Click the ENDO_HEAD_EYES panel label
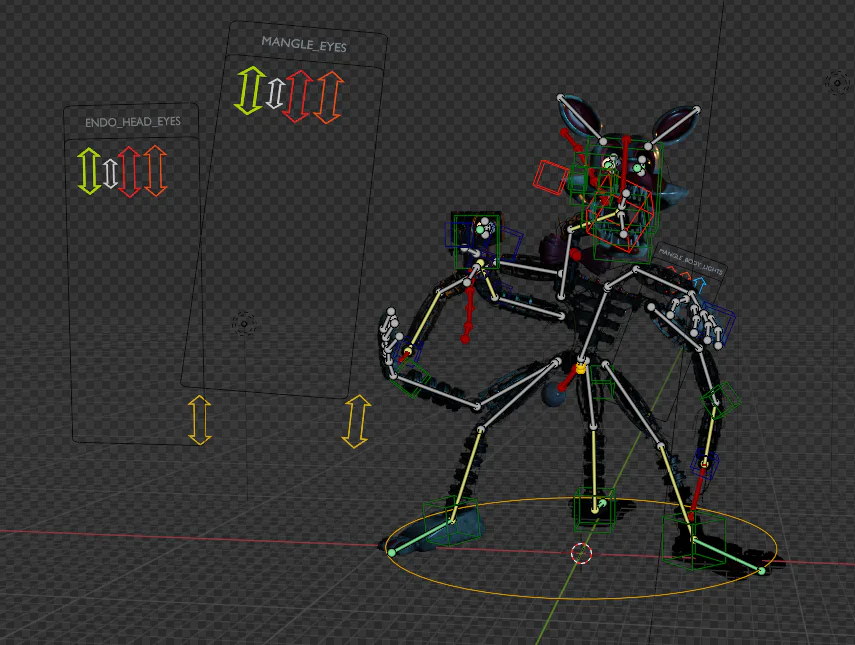The width and height of the screenshot is (855, 645). [x=133, y=122]
